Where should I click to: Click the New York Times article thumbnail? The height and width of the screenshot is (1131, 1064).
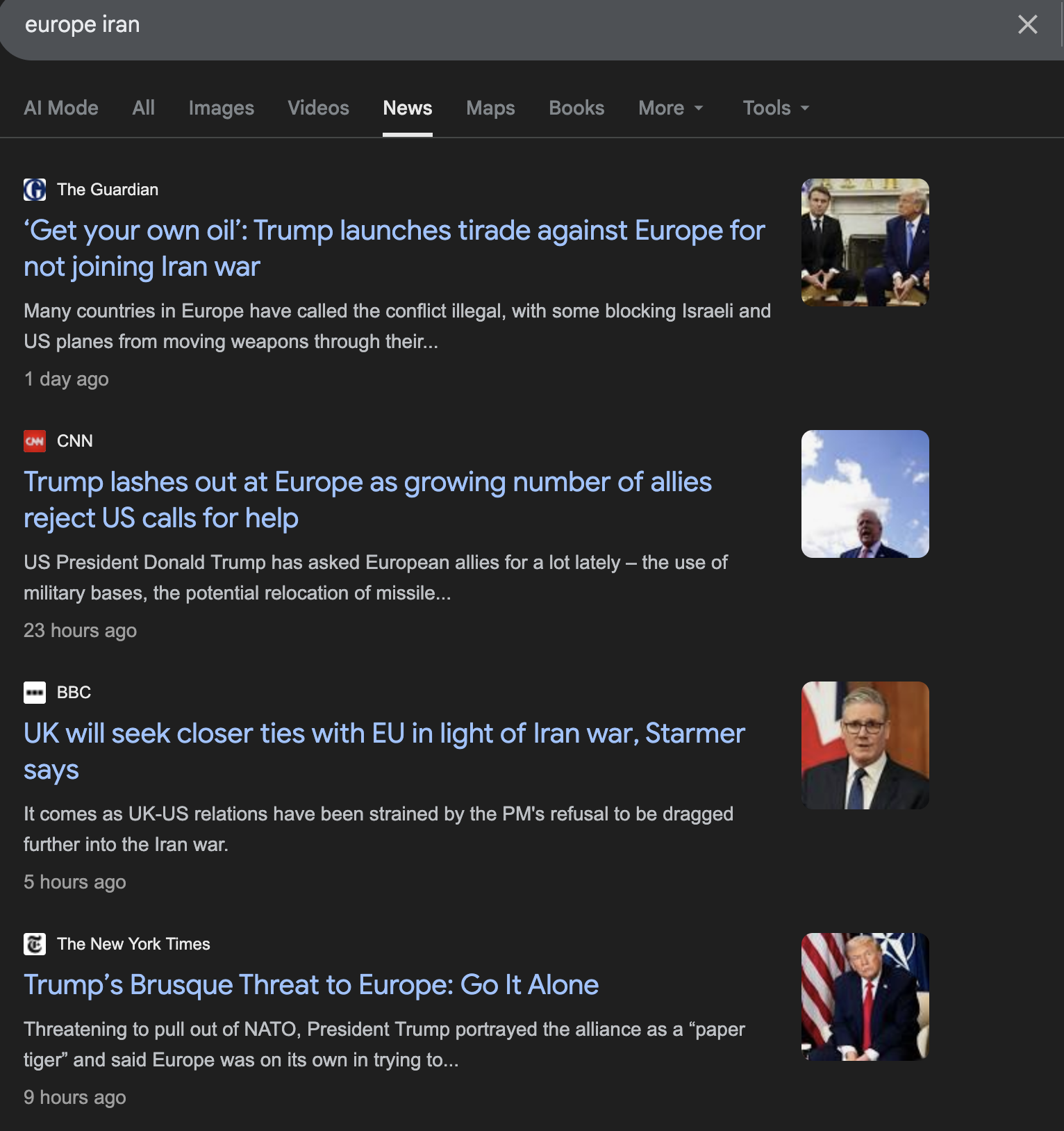(x=865, y=997)
